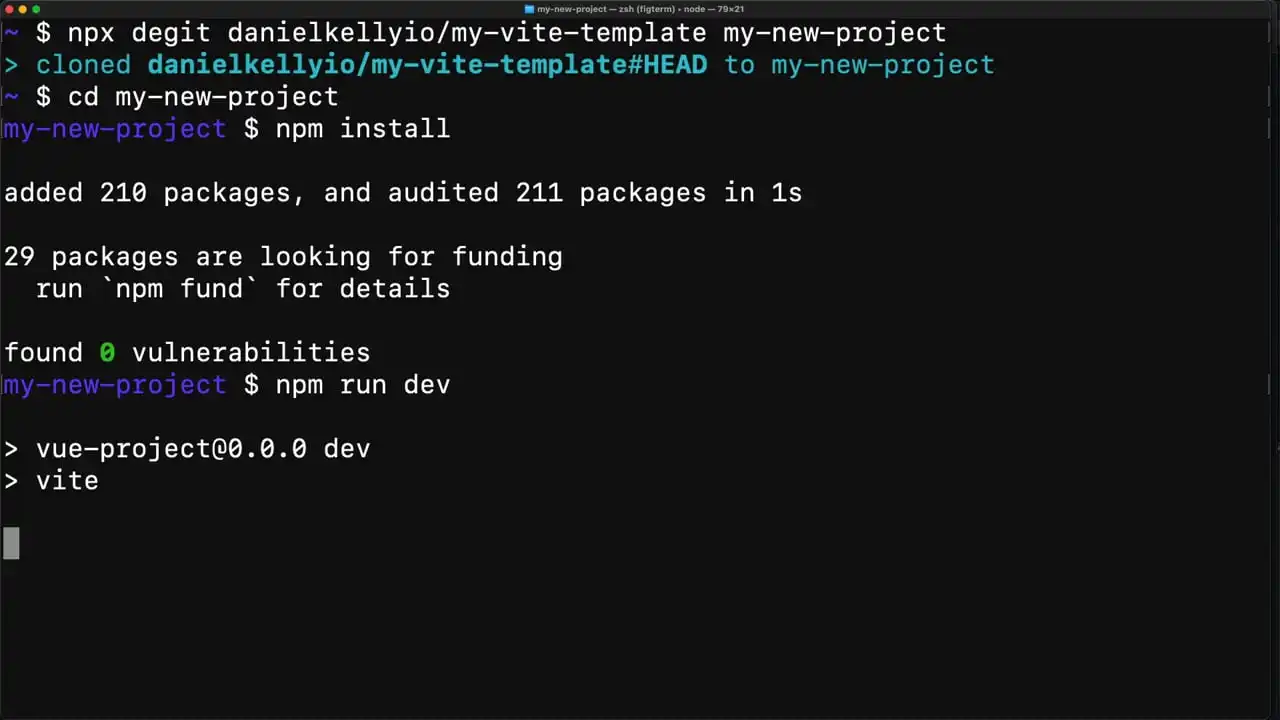The image size is (1280, 720).
Task: Click the folder proxy icon in title bar
Action: point(529,9)
